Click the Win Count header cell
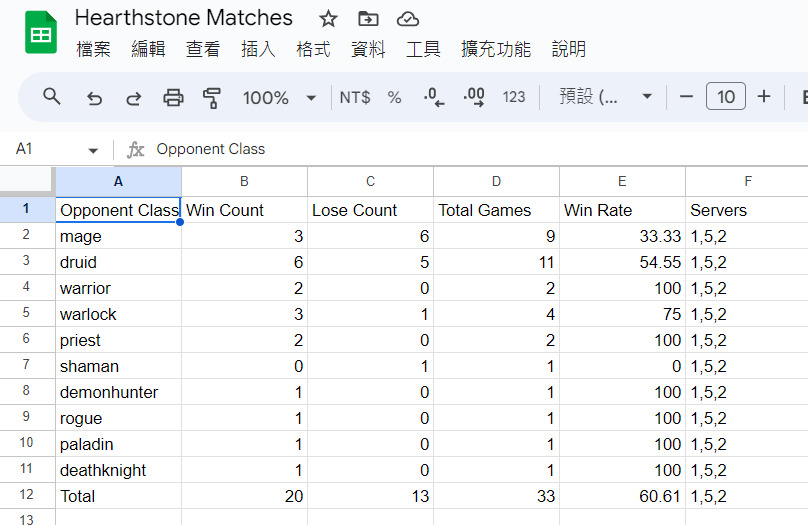 (x=244, y=210)
